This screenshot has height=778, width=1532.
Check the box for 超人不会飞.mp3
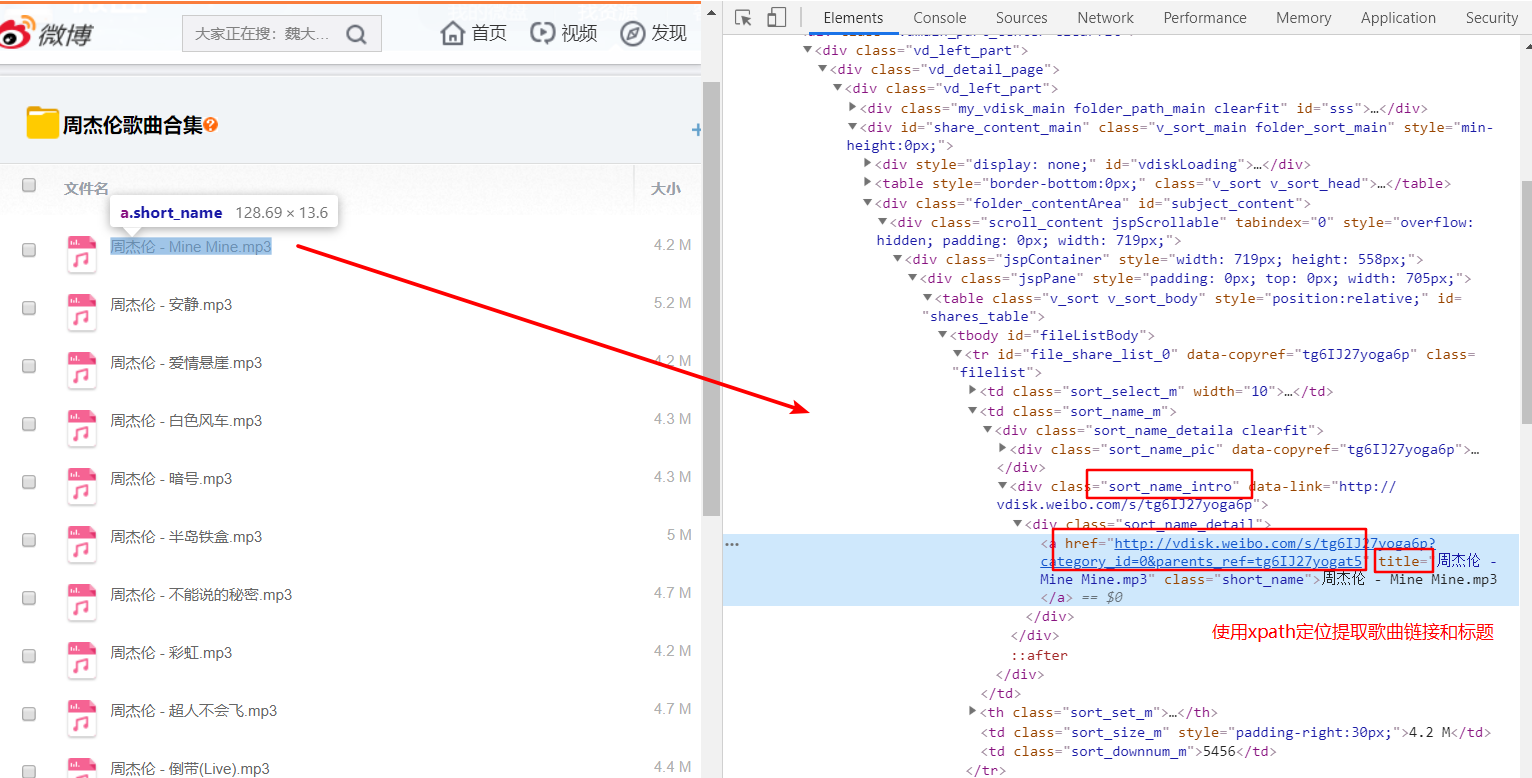click(29, 714)
